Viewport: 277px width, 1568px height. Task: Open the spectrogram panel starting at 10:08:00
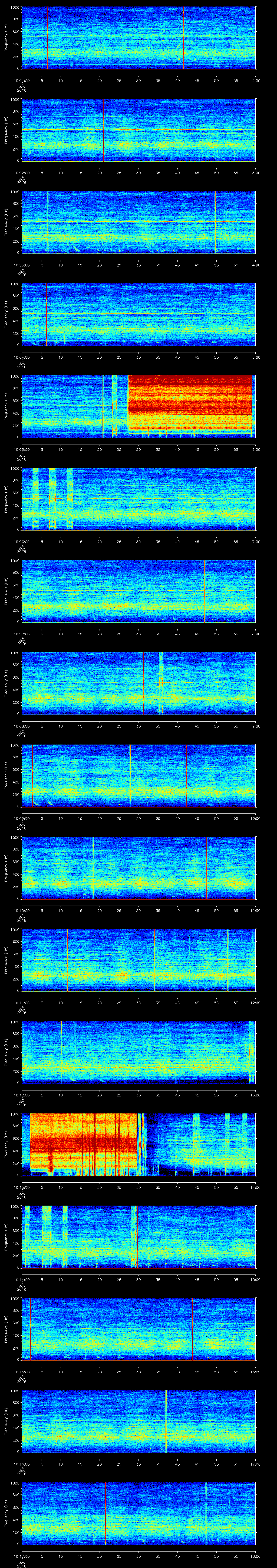point(138,683)
